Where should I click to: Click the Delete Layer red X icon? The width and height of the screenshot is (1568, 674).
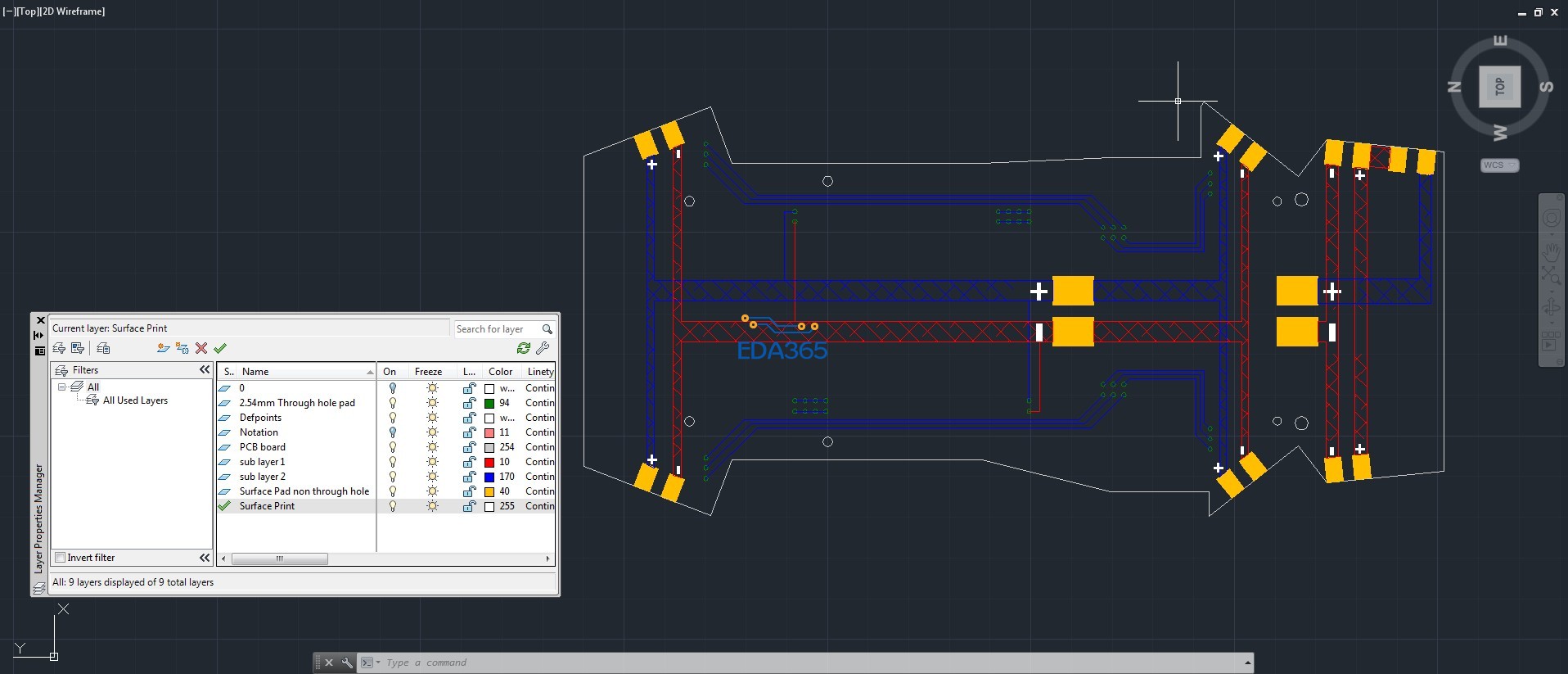201,348
